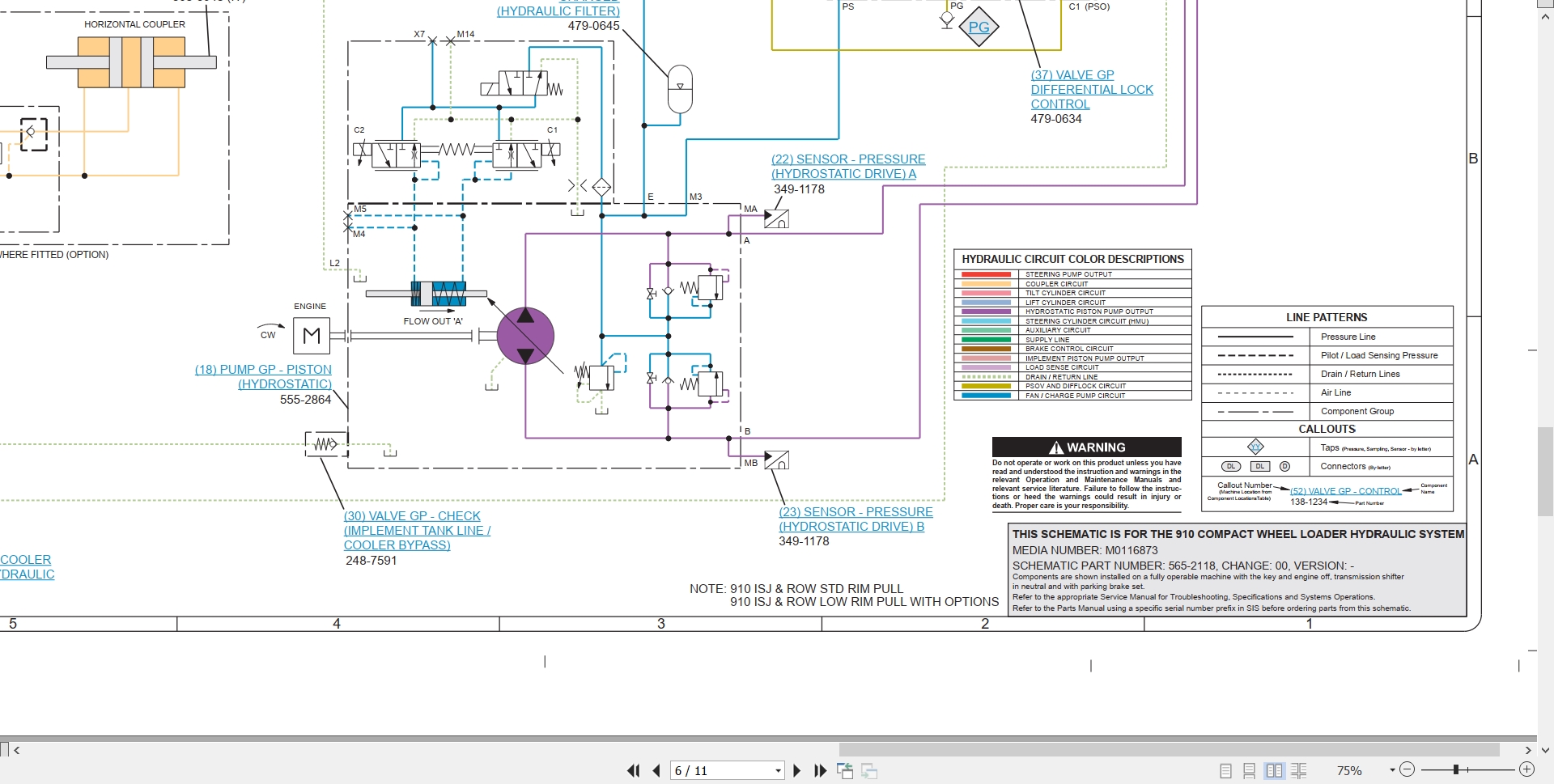Click the FLOW OUT 'A' label

pyautogui.click(x=433, y=321)
